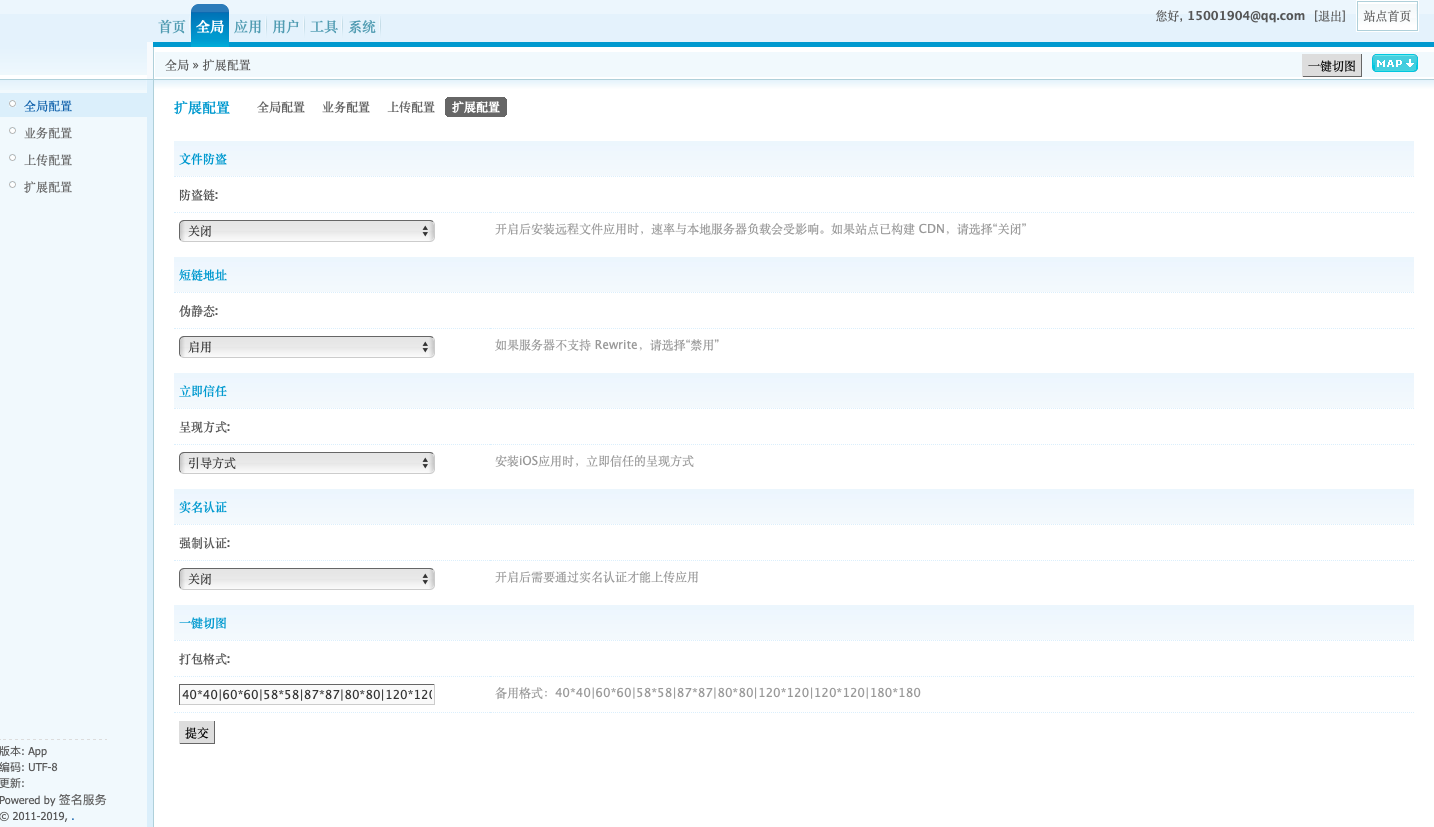Click the 扩展配置 active sub-tab
The height and width of the screenshot is (827, 1434).
tap(476, 107)
